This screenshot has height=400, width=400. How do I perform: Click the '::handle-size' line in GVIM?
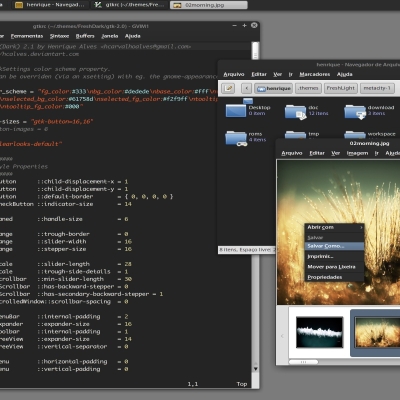point(63,219)
